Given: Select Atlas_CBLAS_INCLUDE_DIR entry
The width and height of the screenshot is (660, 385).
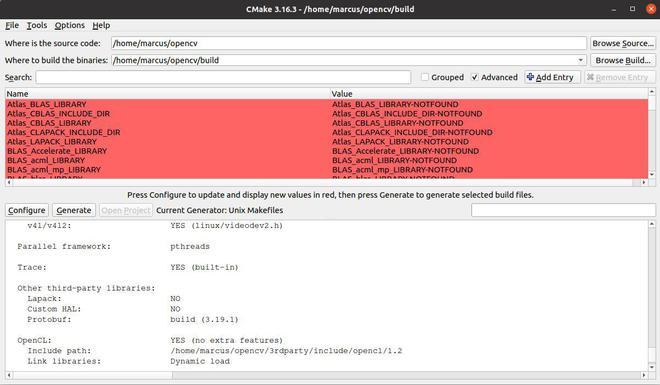Looking at the screenshot, I should [59, 114].
